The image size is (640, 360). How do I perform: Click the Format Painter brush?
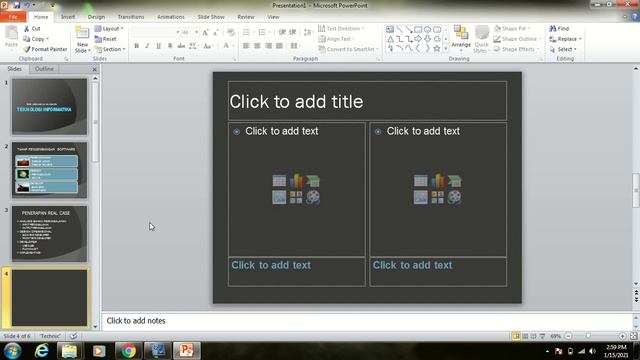(45, 49)
